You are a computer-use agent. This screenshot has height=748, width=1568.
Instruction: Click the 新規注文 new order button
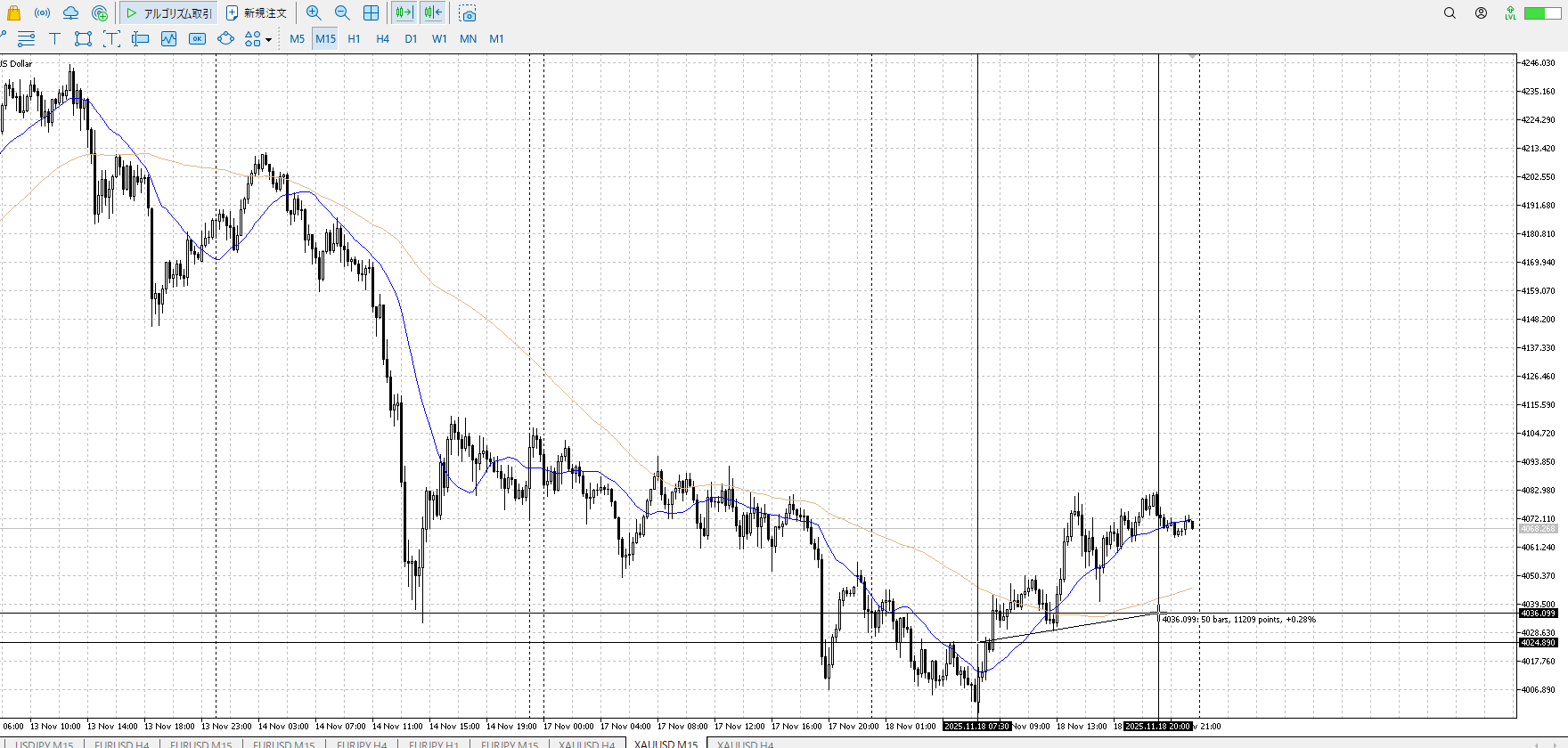[x=257, y=12]
